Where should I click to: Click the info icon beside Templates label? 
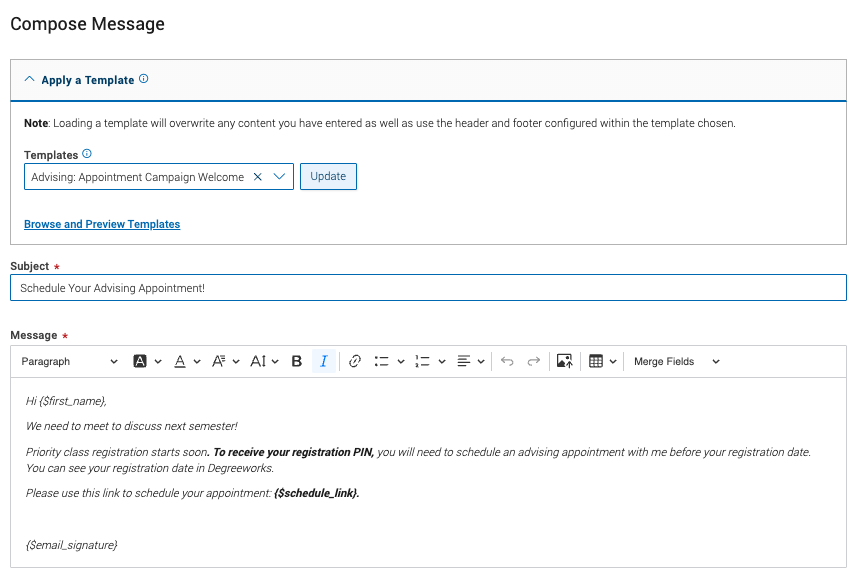tap(87, 154)
